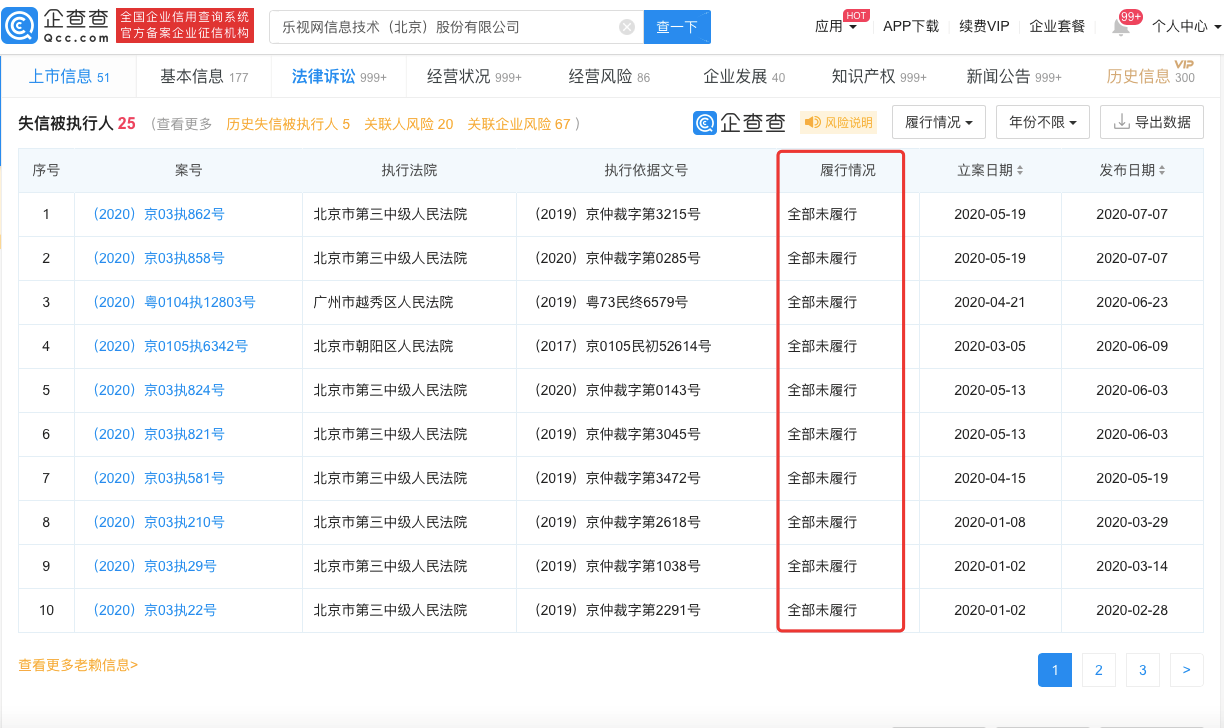Open the notification bell icon
Image resolution: width=1224 pixels, height=728 pixels.
1121,27
